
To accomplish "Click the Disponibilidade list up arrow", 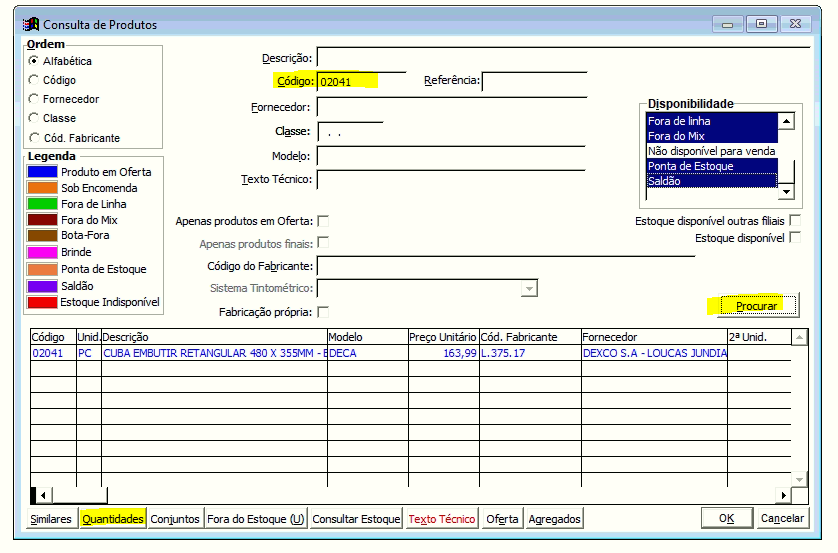I will click(x=786, y=121).
